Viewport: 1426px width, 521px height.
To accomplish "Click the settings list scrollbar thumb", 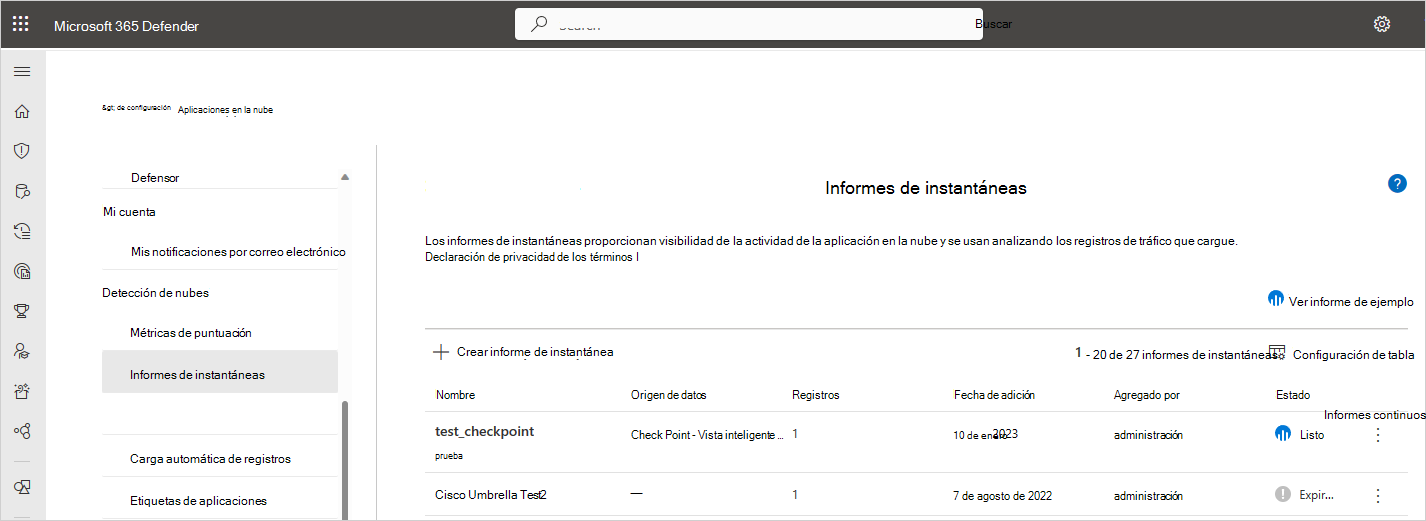I will pos(345,460).
